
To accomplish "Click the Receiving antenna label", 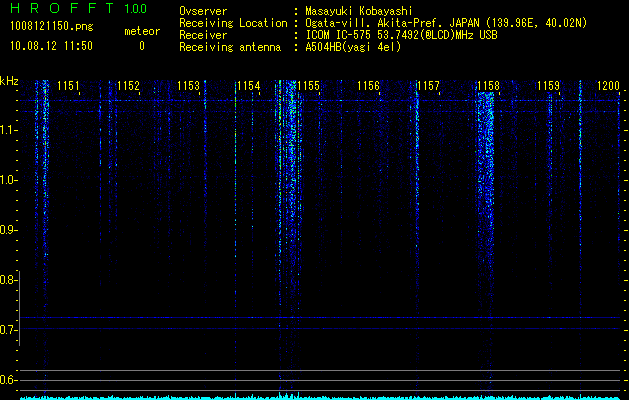I will tap(230, 47).
